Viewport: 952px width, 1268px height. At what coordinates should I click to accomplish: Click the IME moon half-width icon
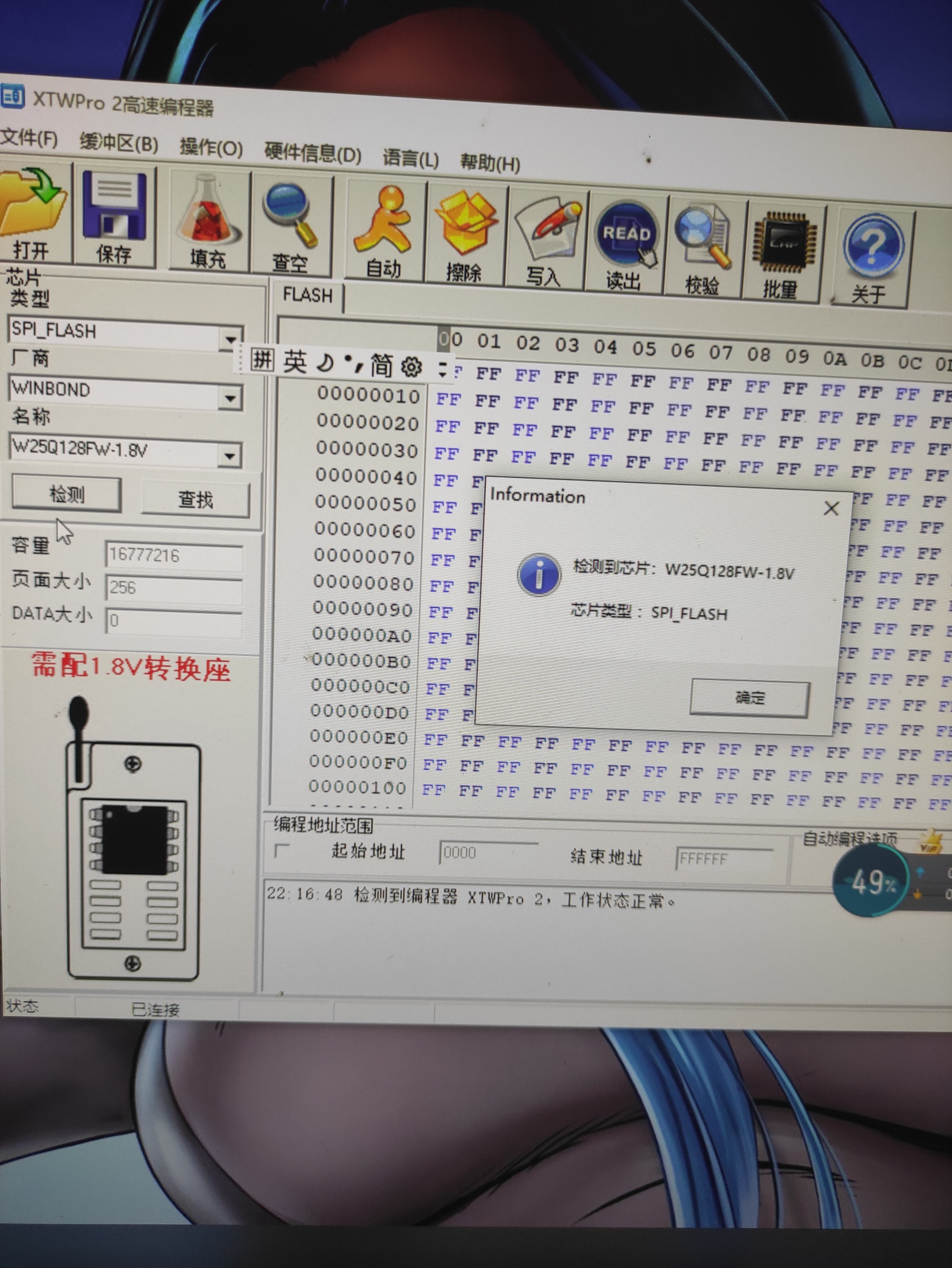coord(326,363)
